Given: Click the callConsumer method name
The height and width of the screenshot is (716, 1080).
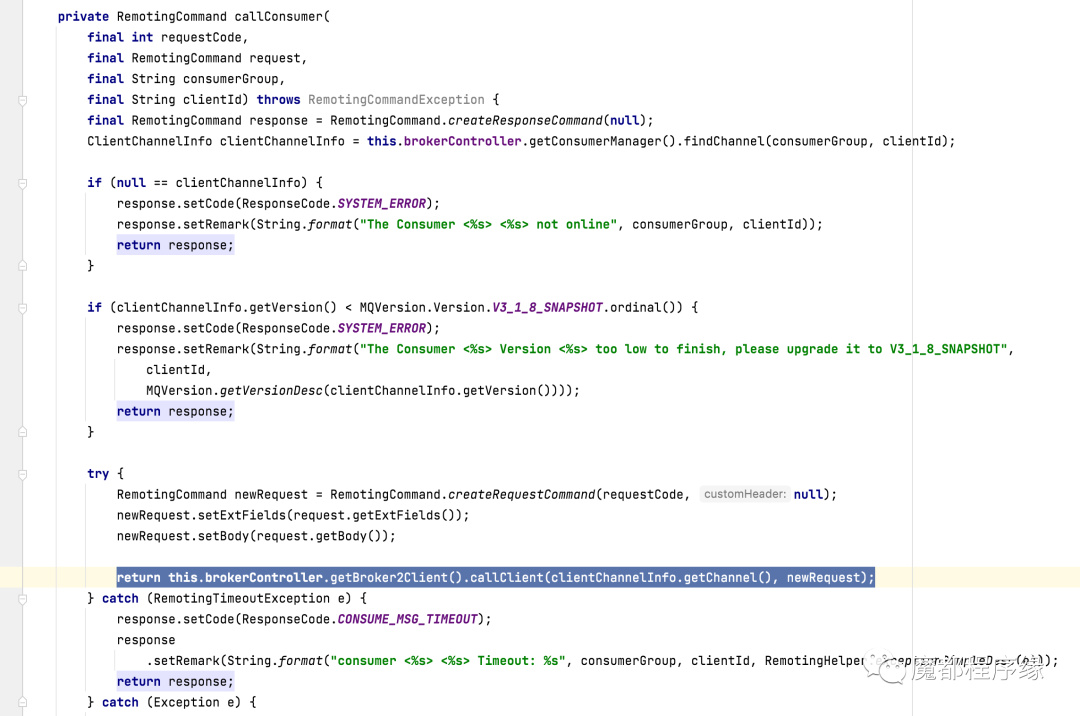Looking at the screenshot, I should click(278, 17).
